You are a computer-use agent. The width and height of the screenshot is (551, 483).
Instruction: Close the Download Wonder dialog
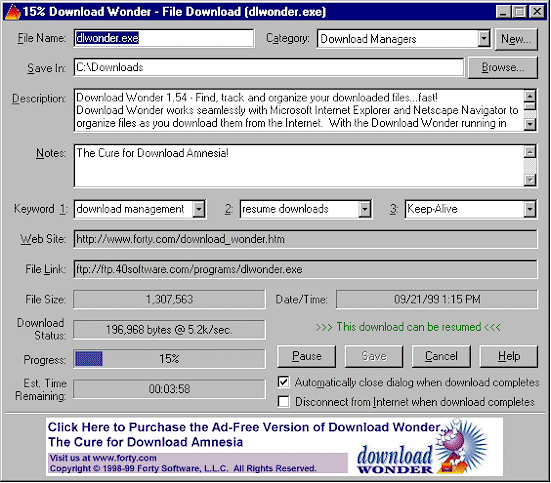point(537,12)
